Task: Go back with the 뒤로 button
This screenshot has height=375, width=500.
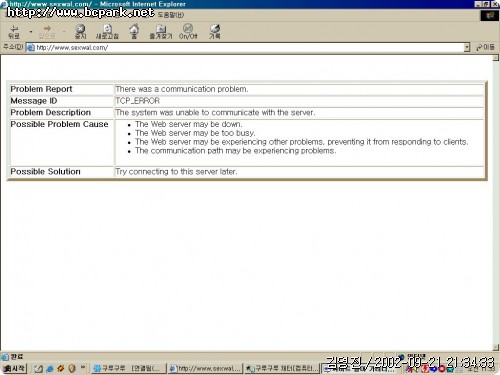Action: [x=14, y=32]
